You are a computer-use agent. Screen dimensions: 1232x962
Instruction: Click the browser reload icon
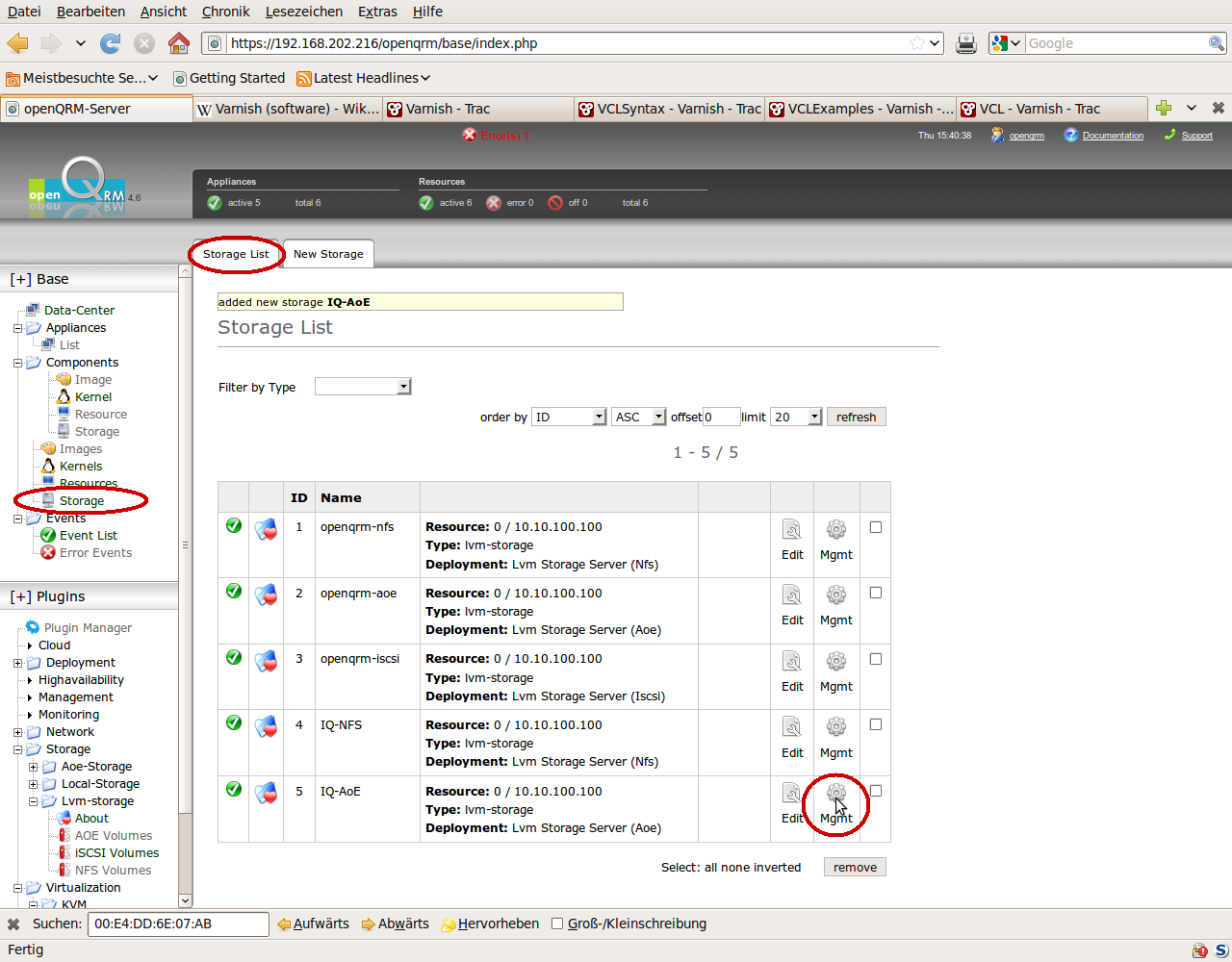pos(111,43)
